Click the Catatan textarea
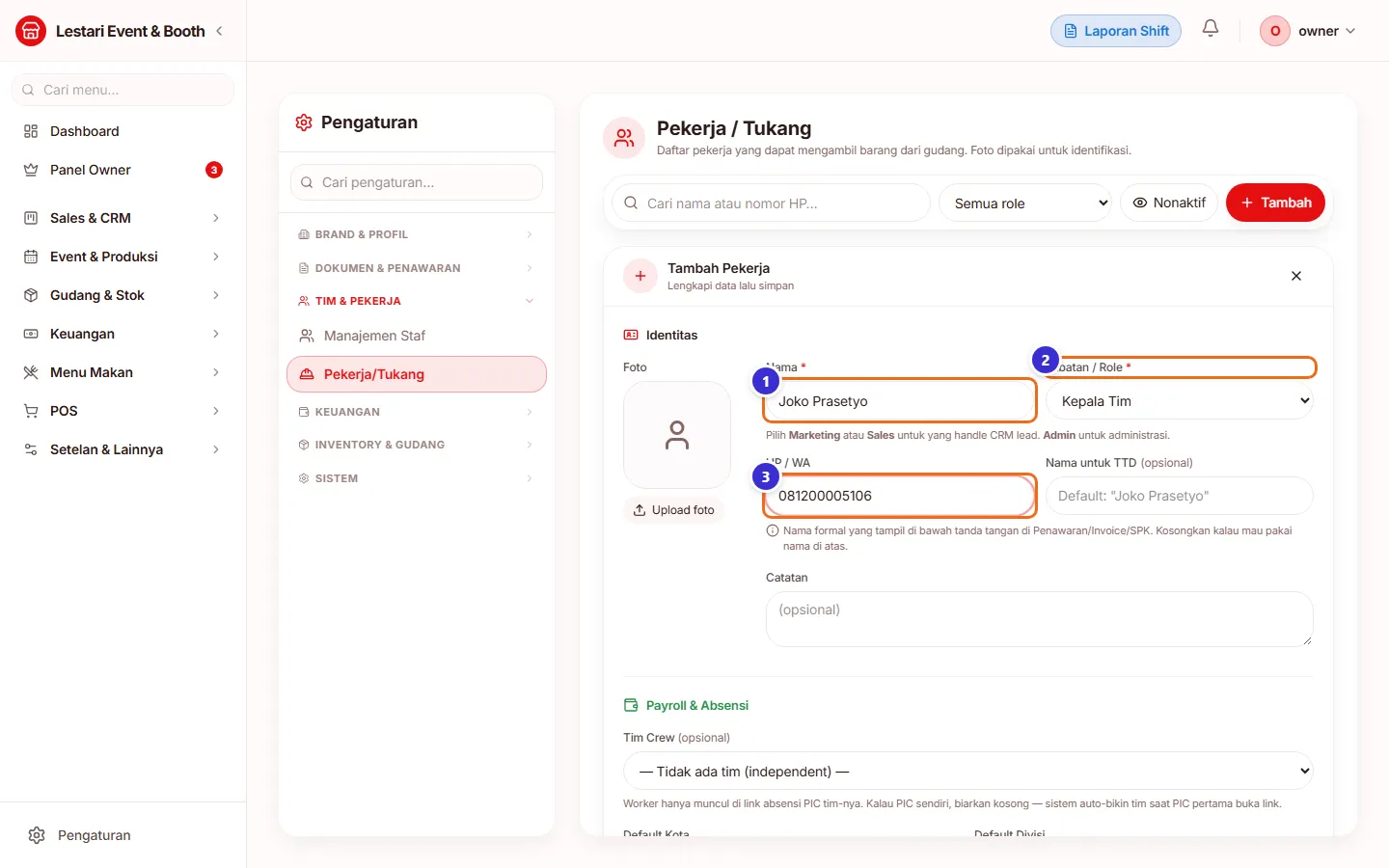 coord(1040,619)
